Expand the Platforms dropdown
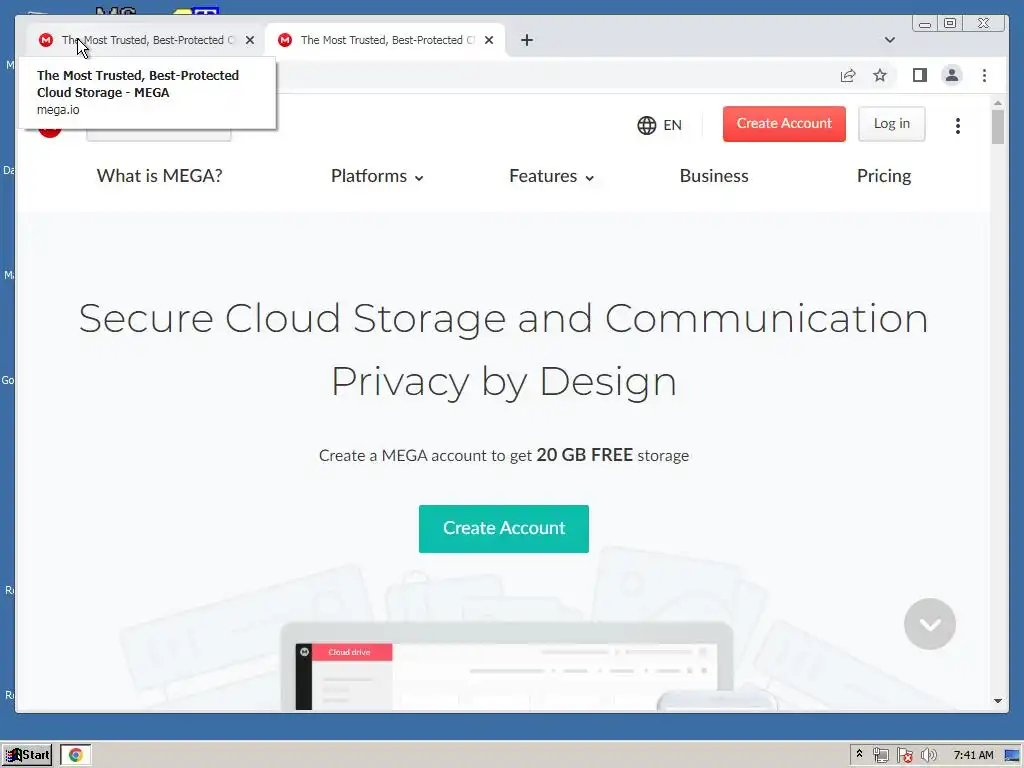Screen dimensions: 1024x768 coord(377,176)
